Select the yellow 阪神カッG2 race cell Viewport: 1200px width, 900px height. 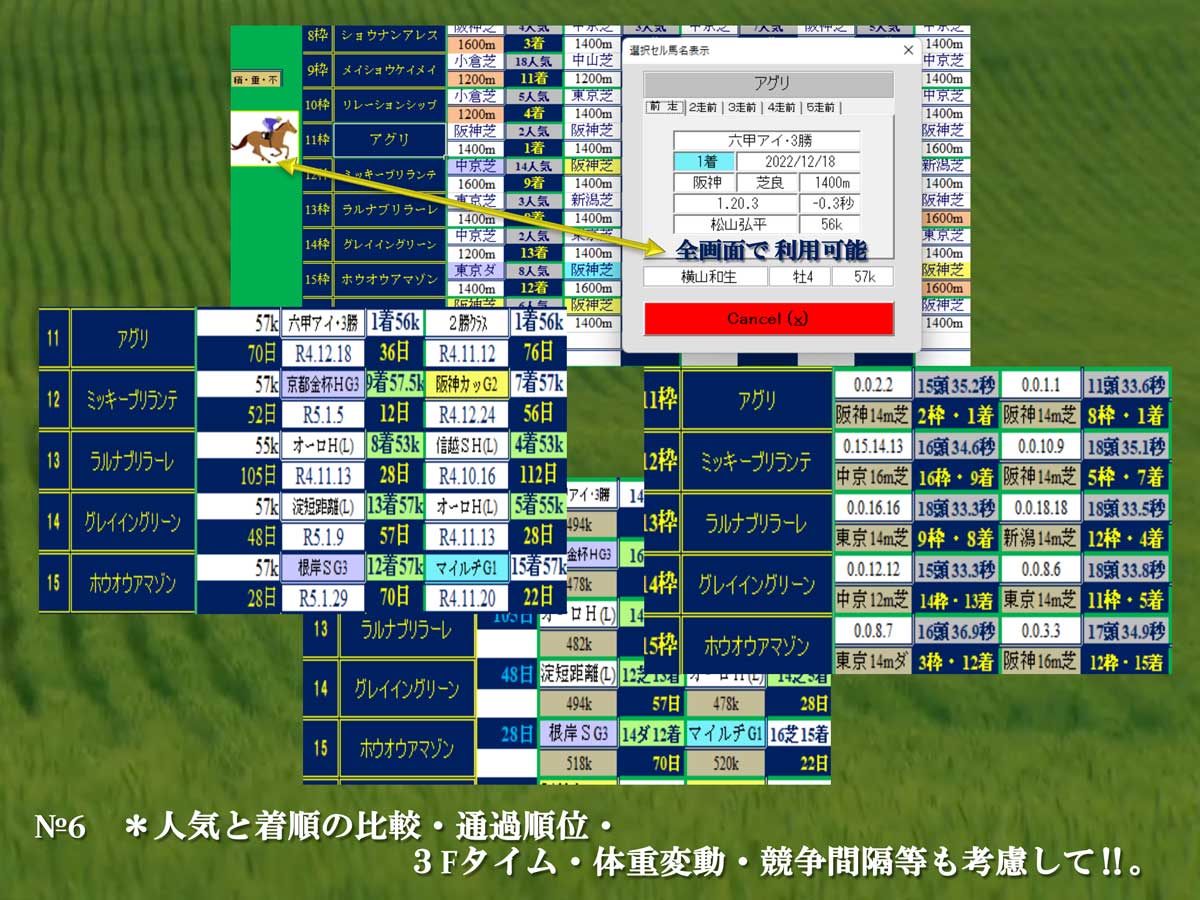[x=466, y=384]
